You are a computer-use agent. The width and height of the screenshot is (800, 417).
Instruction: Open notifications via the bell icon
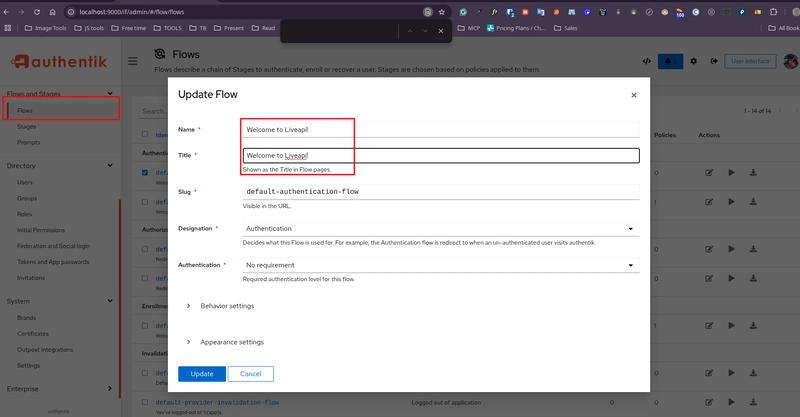[670, 61]
